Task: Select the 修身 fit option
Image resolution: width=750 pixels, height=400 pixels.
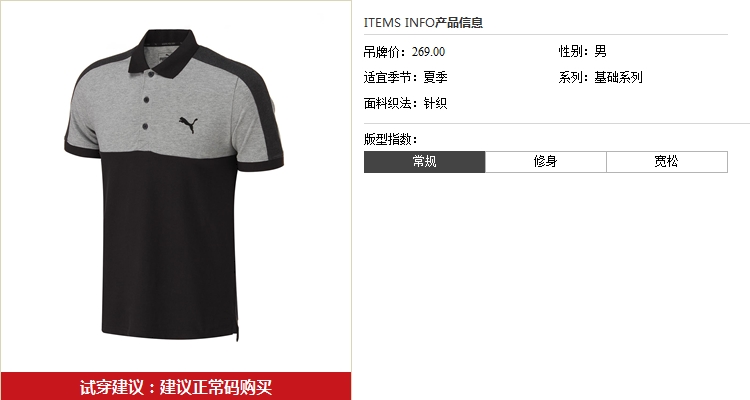Action: [546, 162]
